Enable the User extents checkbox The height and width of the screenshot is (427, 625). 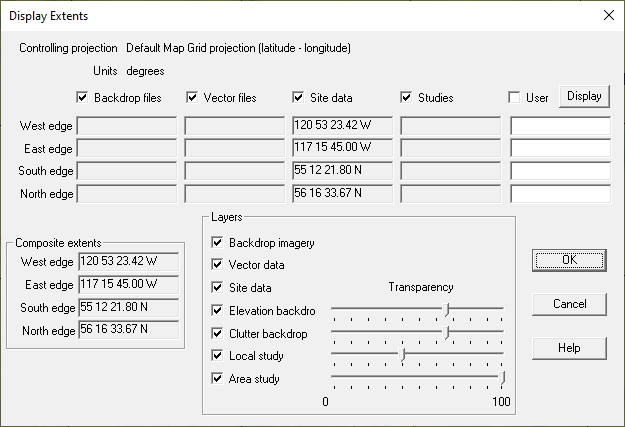click(514, 98)
